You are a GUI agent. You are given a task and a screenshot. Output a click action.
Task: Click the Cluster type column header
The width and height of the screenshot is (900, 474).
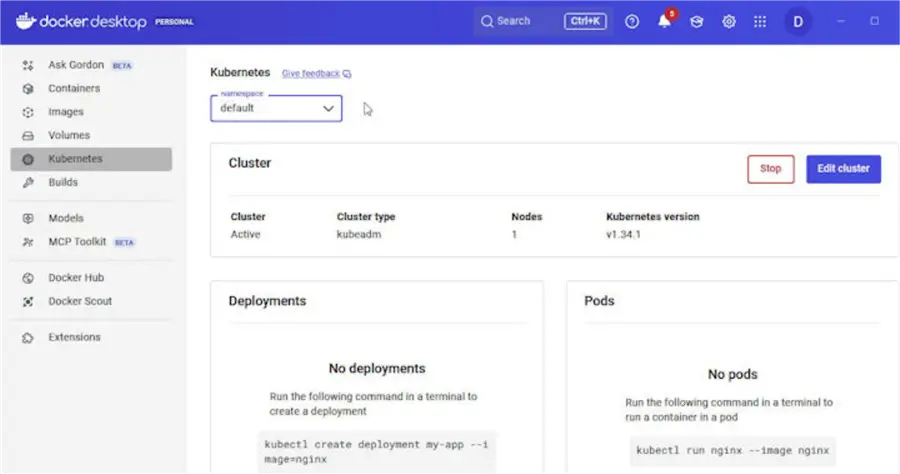click(x=366, y=216)
